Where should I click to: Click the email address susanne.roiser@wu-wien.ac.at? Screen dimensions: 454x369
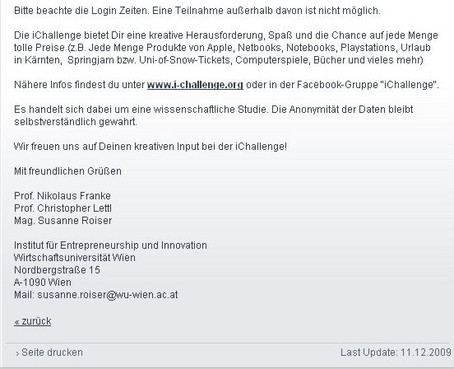pos(108,295)
